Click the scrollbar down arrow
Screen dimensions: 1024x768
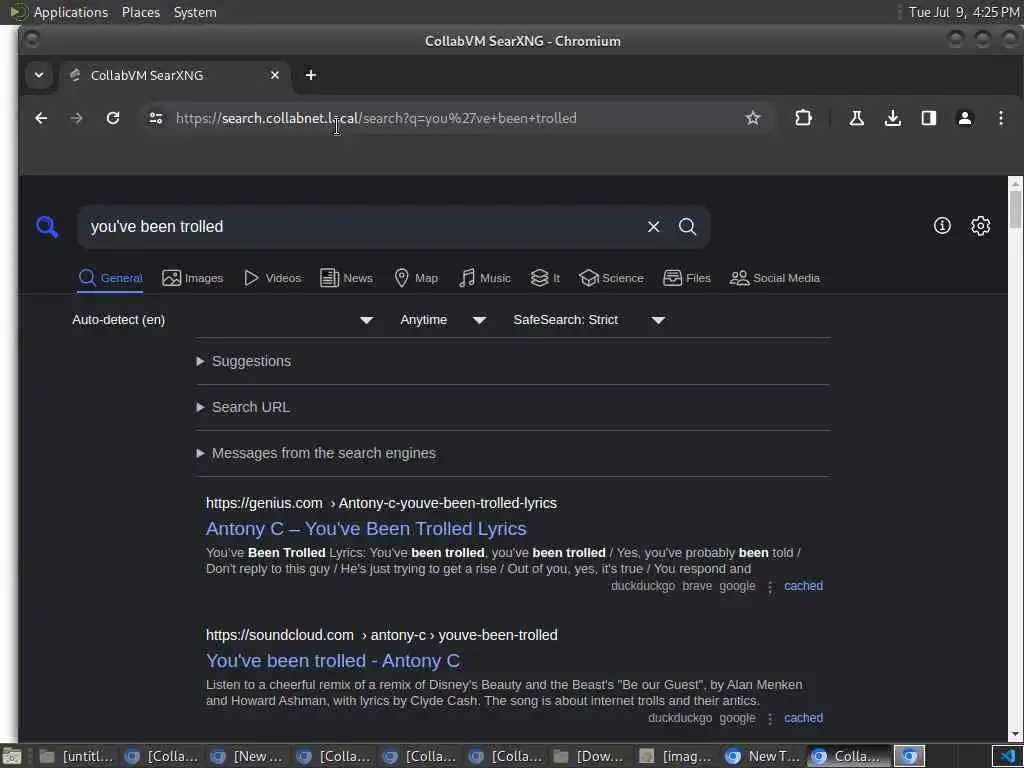point(1015,735)
